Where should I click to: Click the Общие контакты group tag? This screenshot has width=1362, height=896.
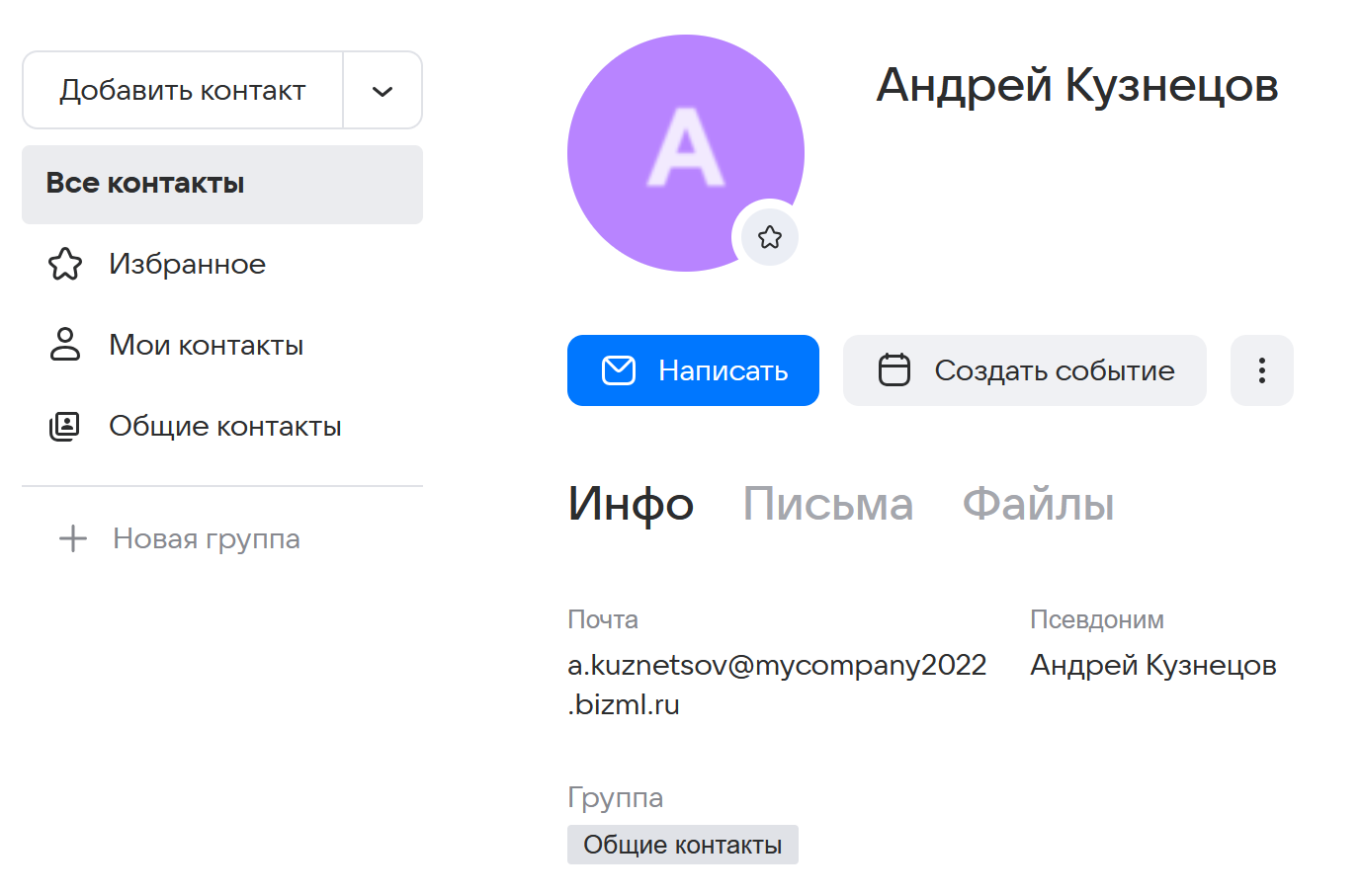click(x=682, y=845)
